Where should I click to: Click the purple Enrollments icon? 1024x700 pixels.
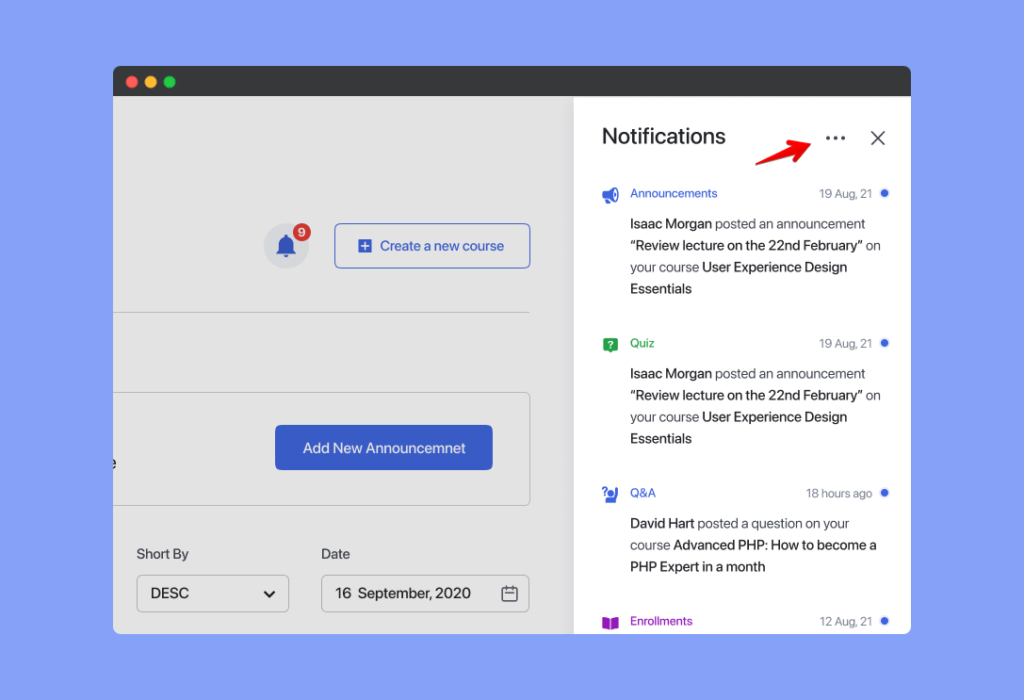coord(610,620)
